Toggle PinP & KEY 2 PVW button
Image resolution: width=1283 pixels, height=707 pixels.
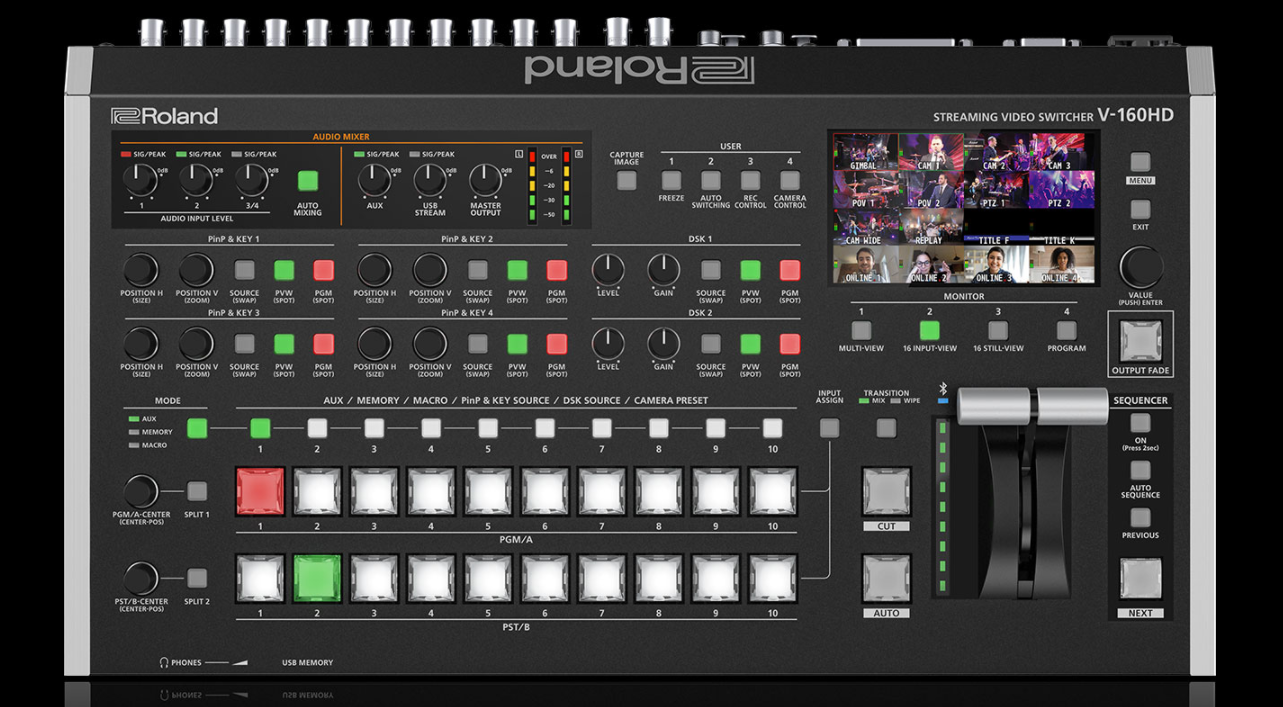click(517, 270)
